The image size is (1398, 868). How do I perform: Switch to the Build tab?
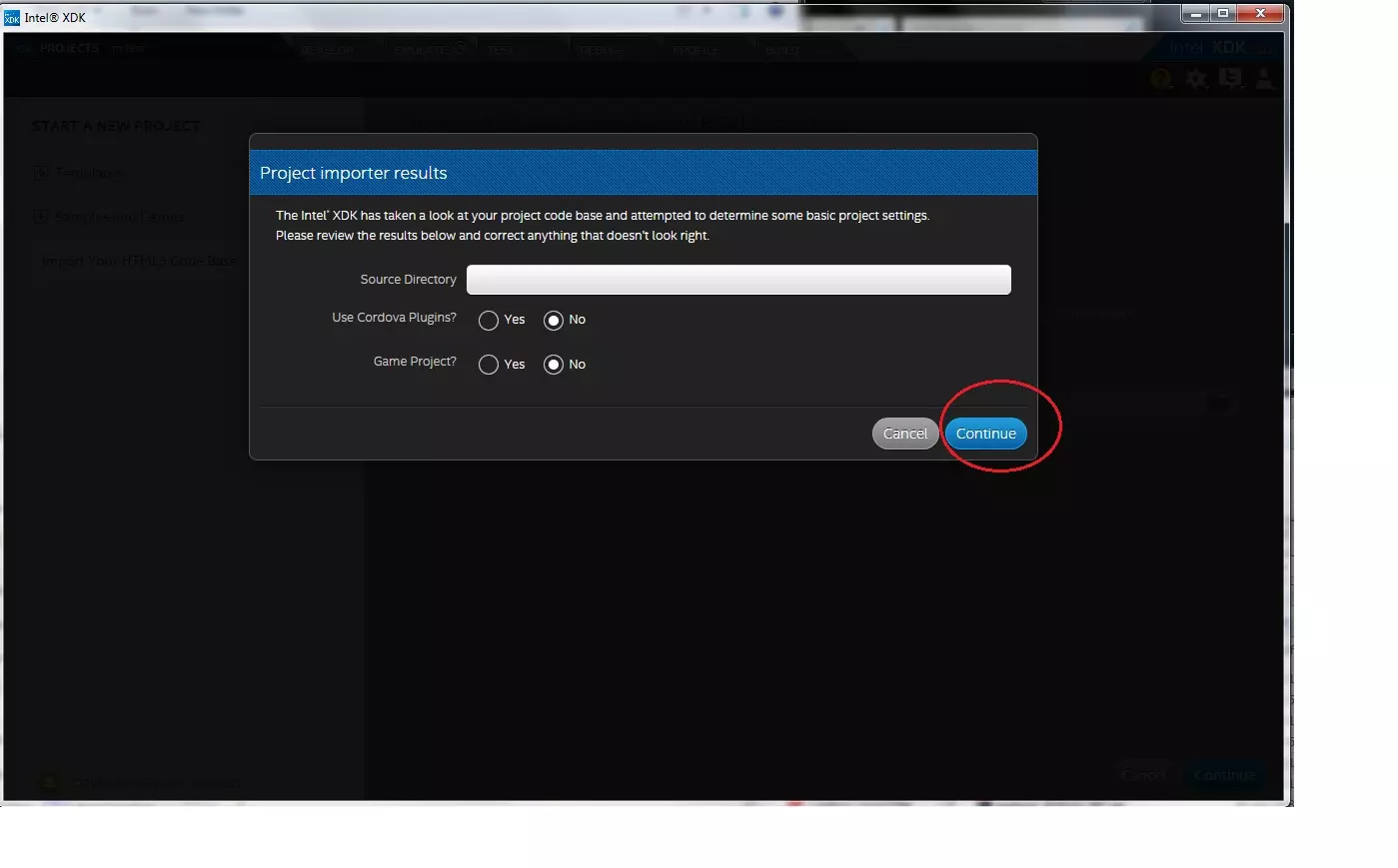click(x=782, y=50)
